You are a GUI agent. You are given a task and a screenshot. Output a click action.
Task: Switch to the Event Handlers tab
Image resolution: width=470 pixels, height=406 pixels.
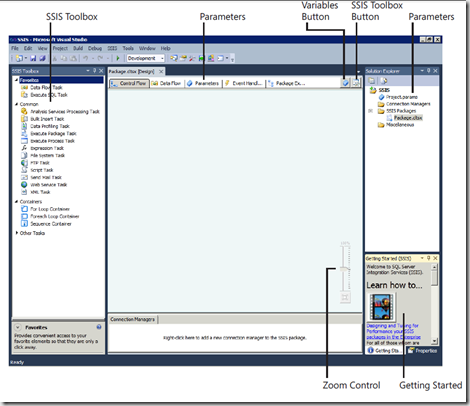coord(243,83)
